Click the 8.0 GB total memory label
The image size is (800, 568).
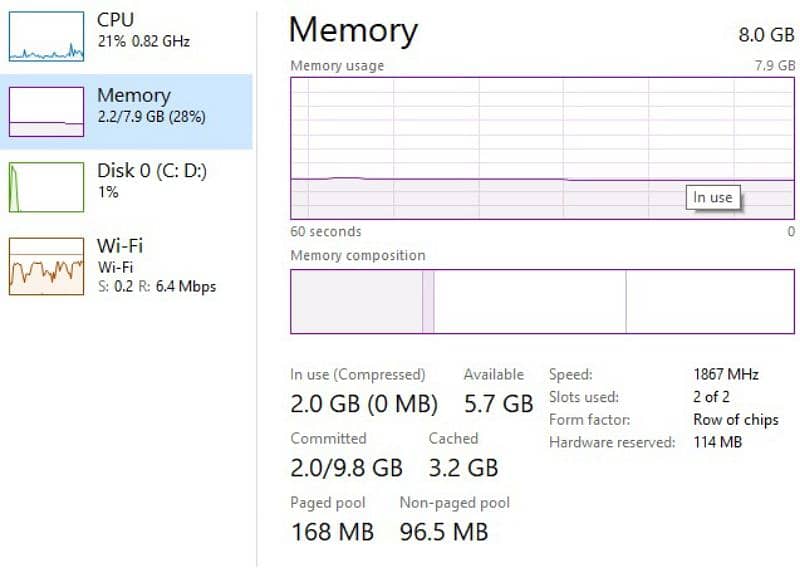point(766,34)
